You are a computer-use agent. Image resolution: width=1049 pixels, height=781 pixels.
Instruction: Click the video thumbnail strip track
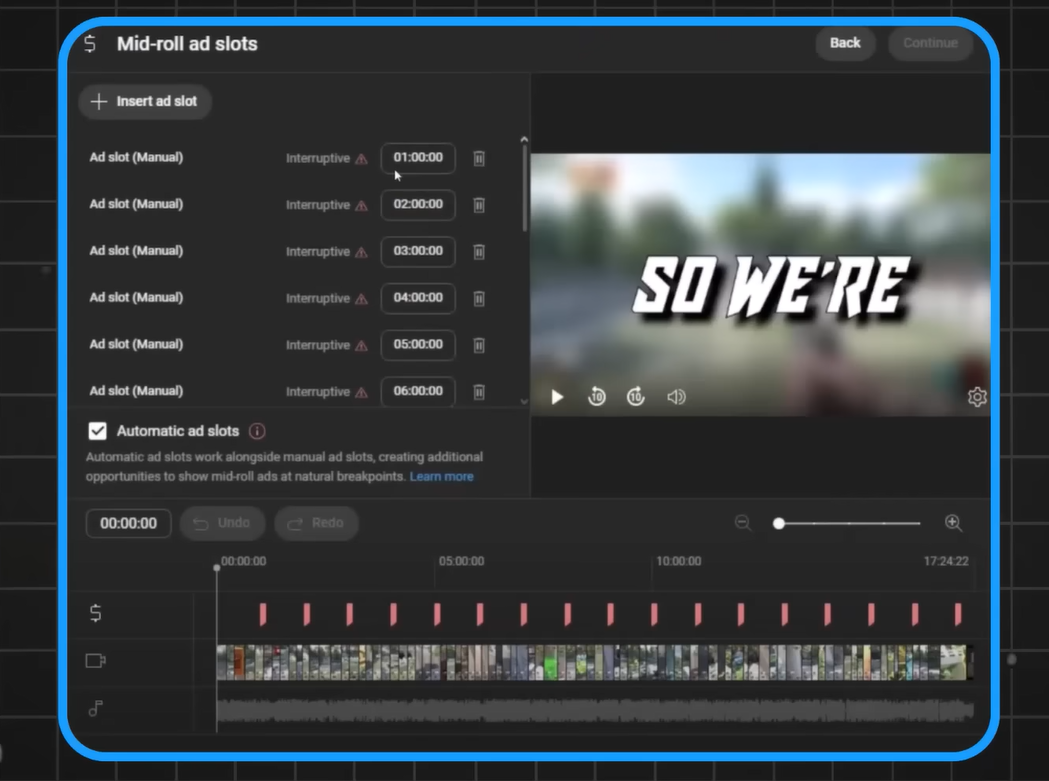[594, 663]
